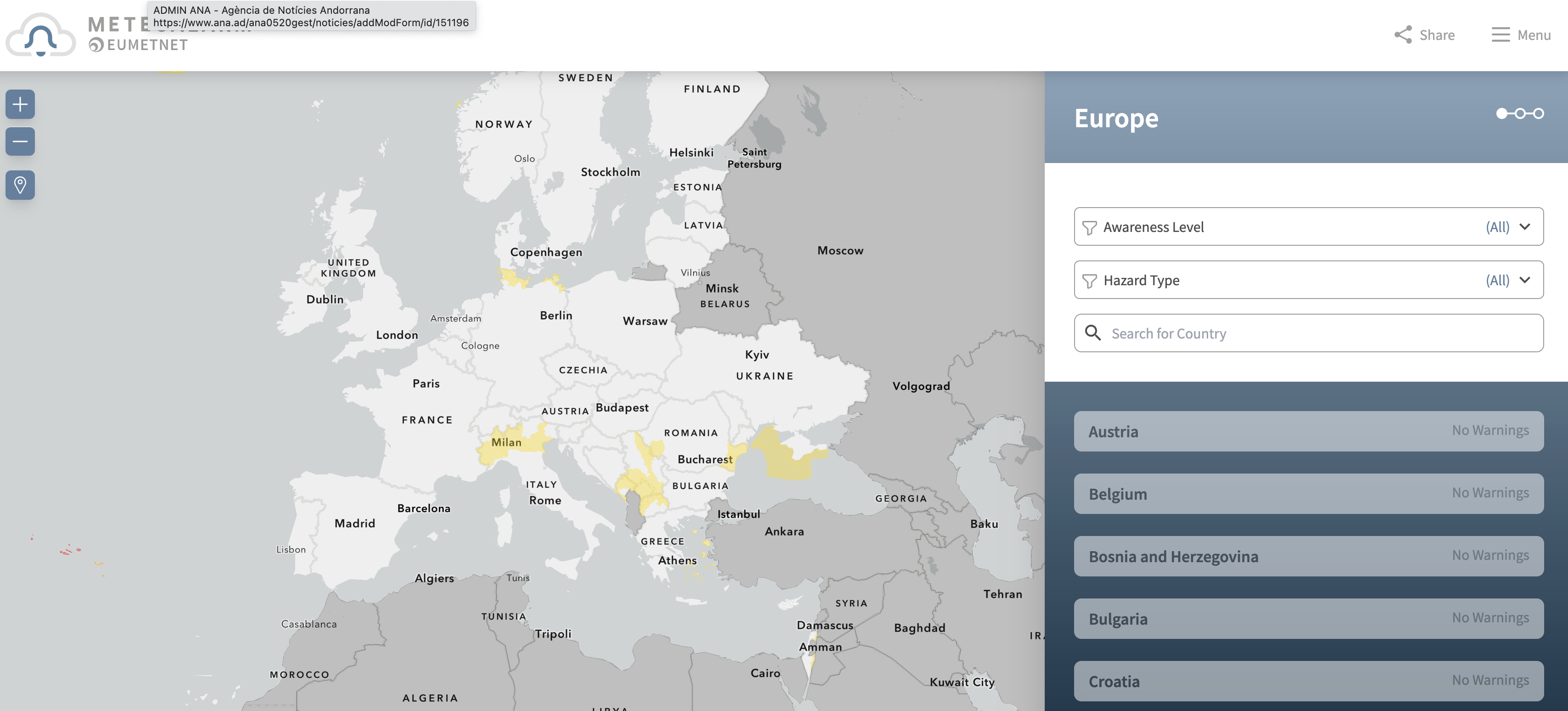The width and height of the screenshot is (1568, 711).
Task: Click the Croatia country row
Action: (1308, 681)
